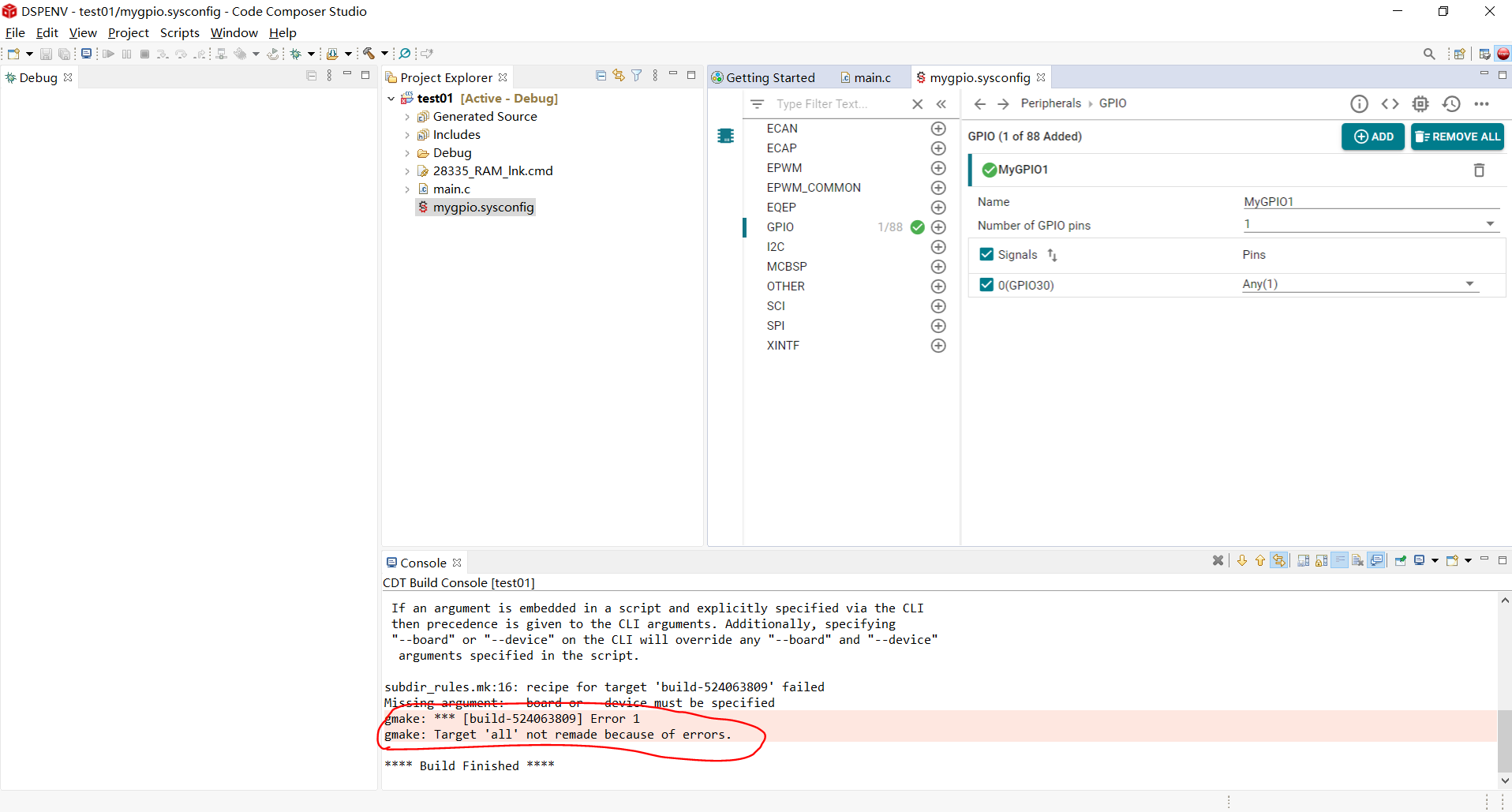Open the Any(1) pin selection dropdown
The image size is (1512, 812).
[1469, 283]
